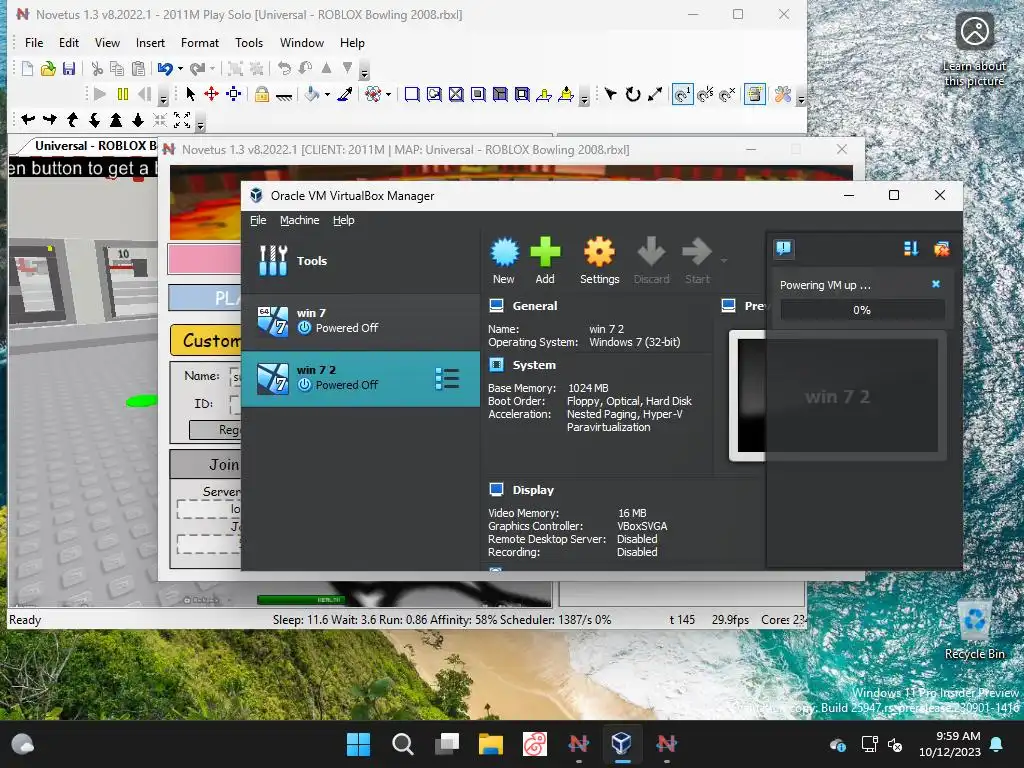The image size is (1024, 768).
Task: Open the Window menu in Novetus Studio
Action: pos(302,42)
